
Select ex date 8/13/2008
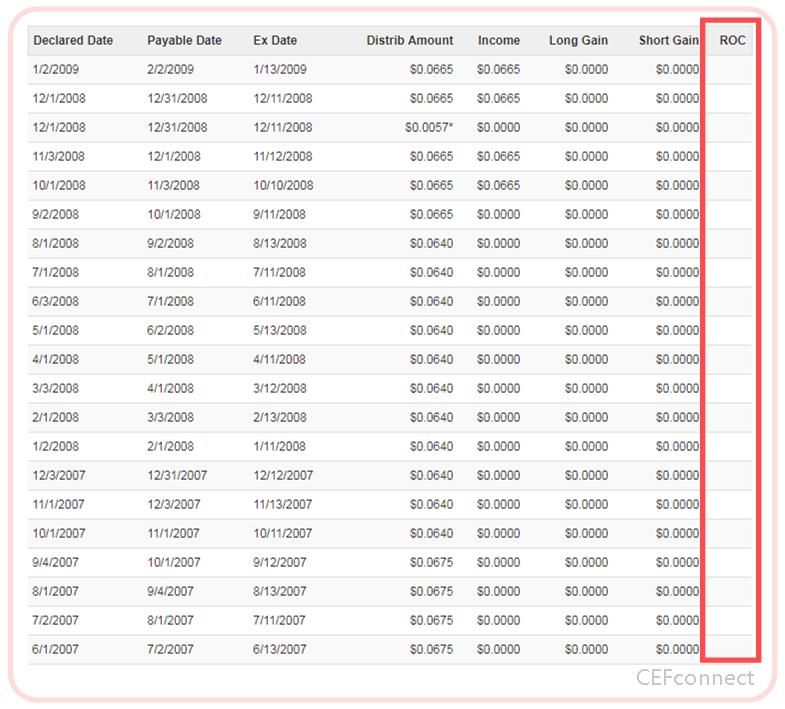pyautogui.click(x=279, y=244)
